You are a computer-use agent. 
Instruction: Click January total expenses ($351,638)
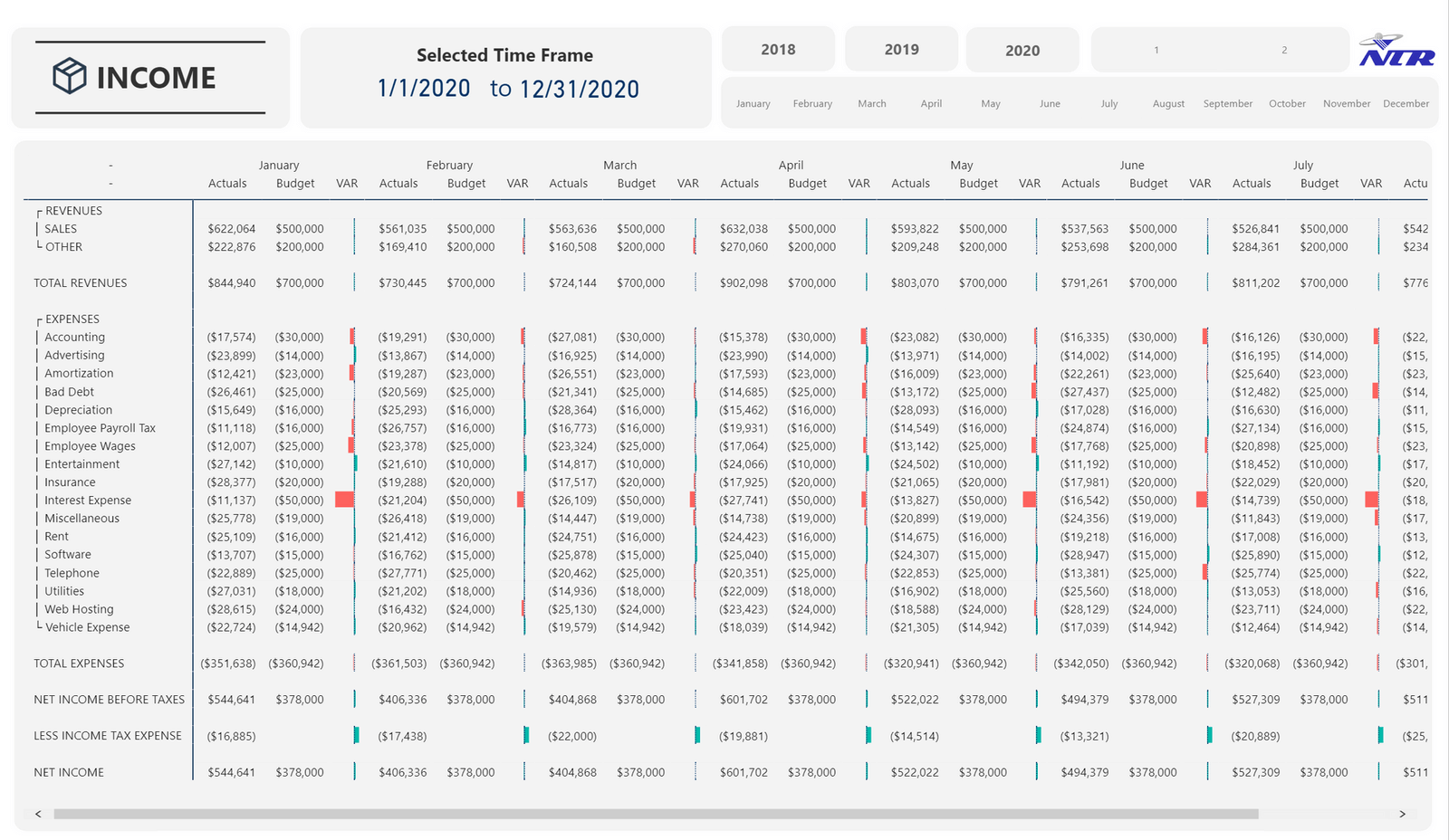pyautogui.click(x=228, y=663)
